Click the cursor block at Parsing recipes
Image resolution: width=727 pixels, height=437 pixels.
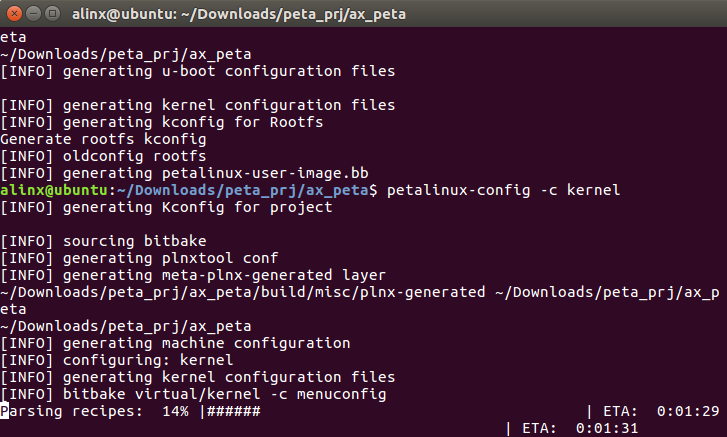click(5, 411)
